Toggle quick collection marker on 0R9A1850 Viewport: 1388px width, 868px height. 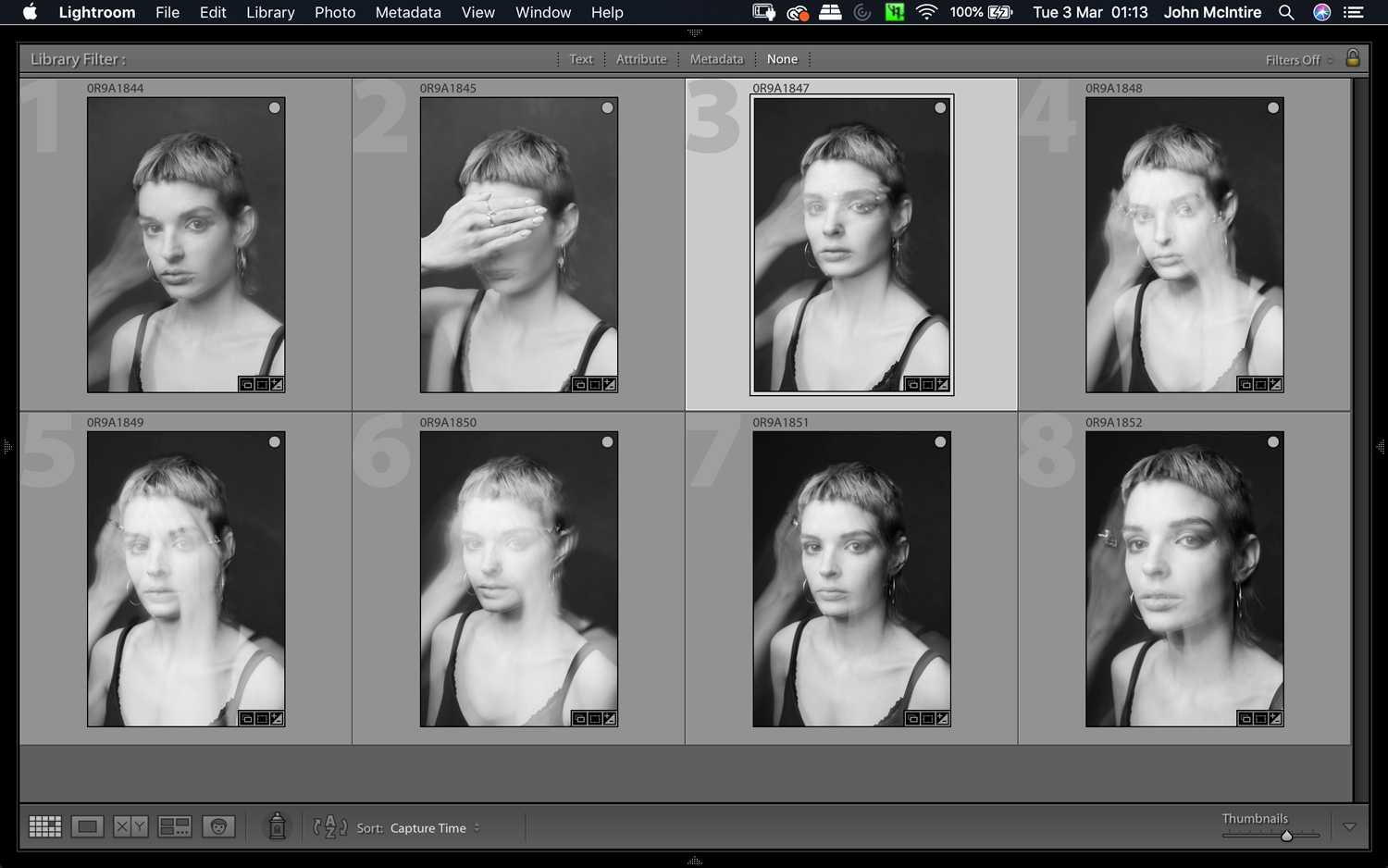(607, 442)
